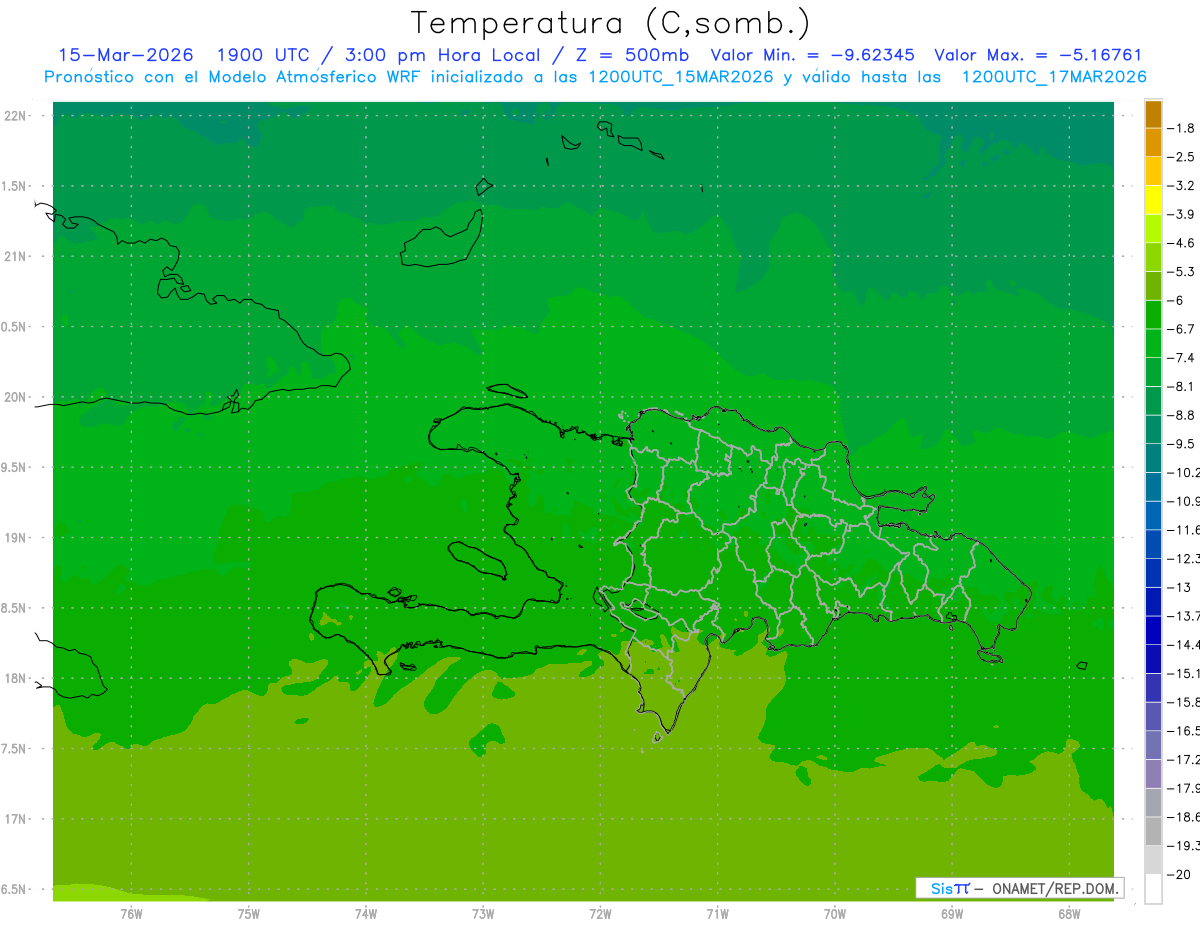
Task: Click the '-4.6' colorbar value label
Action: tap(1181, 243)
